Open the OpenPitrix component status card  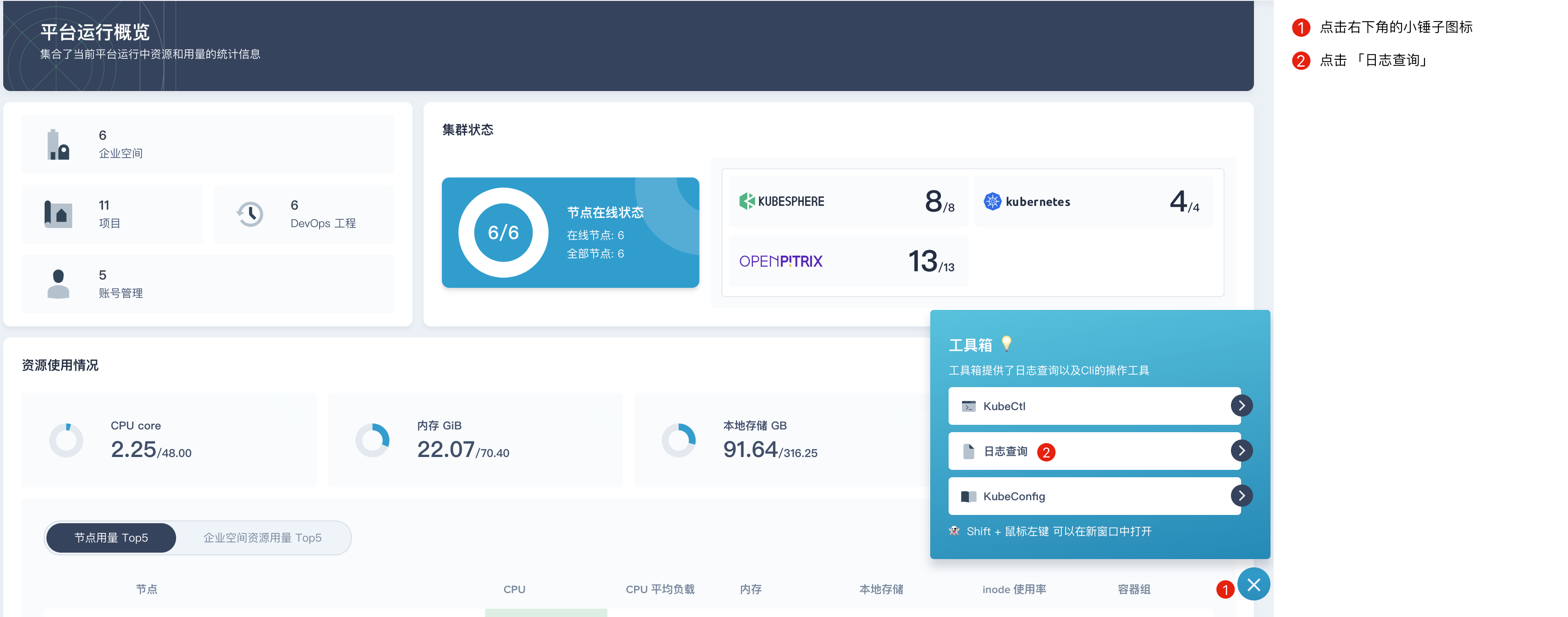[847, 261]
